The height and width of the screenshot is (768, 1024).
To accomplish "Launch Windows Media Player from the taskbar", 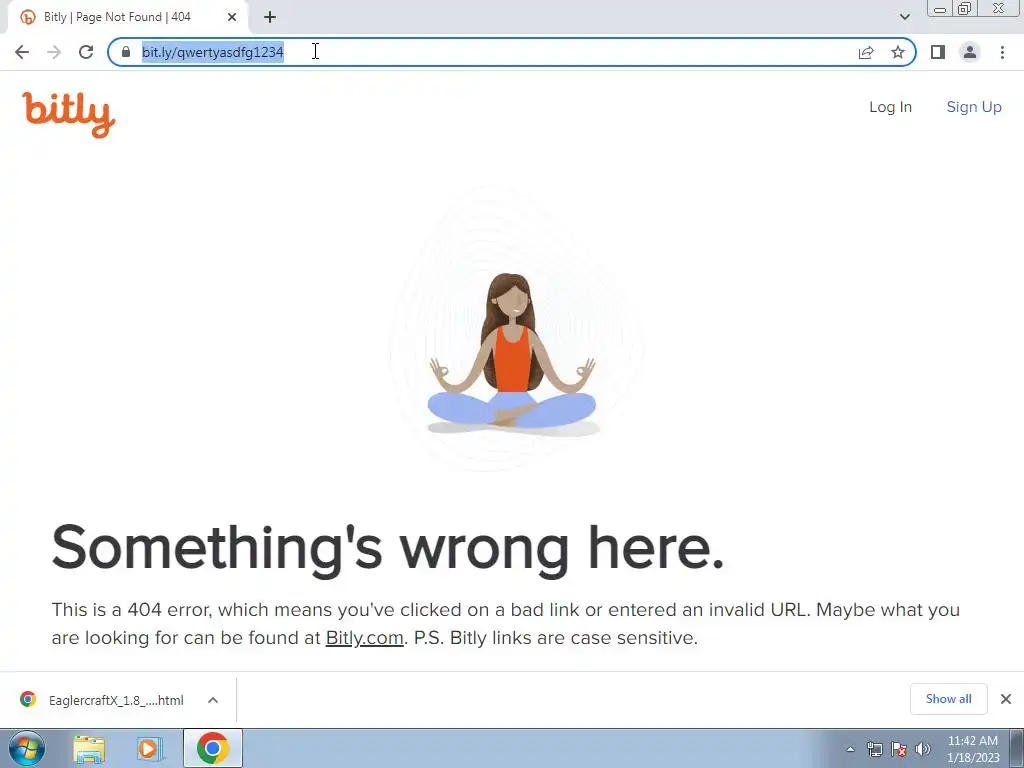I will point(149,748).
